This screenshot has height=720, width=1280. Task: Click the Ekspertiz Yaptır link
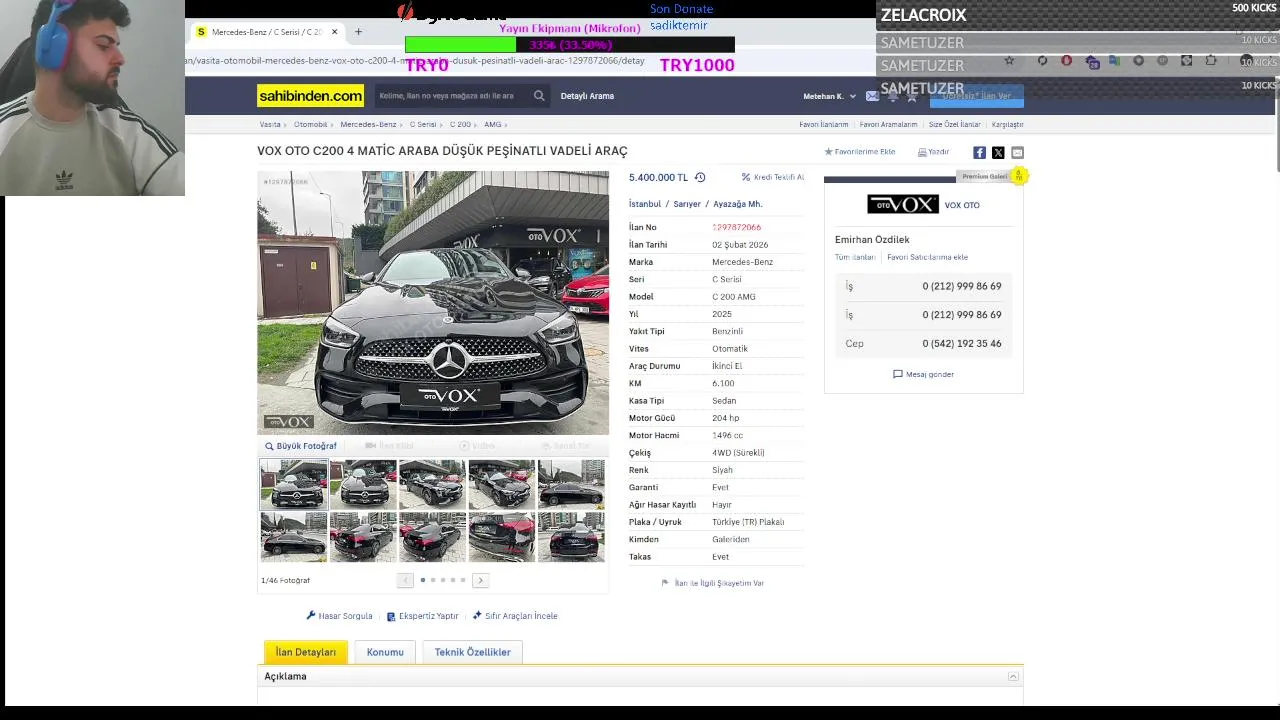click(x=422, y=616)
